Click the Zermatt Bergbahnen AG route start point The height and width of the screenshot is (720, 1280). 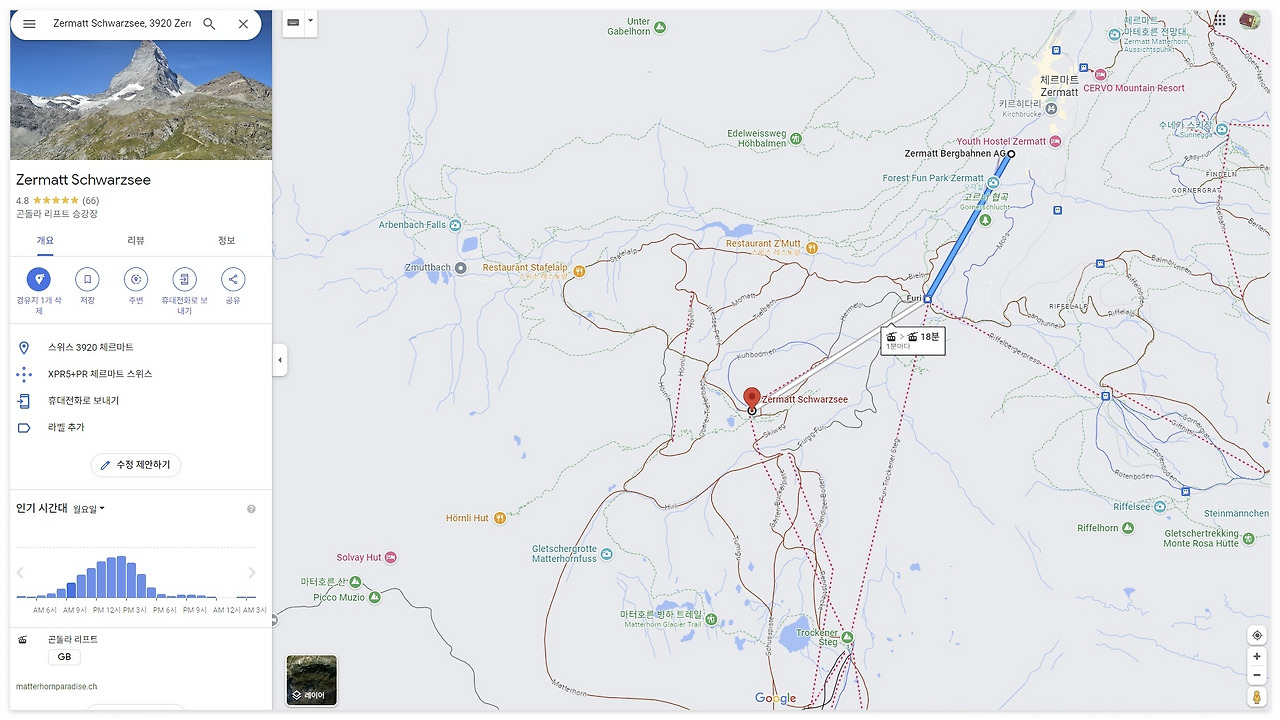point(1011,154)
